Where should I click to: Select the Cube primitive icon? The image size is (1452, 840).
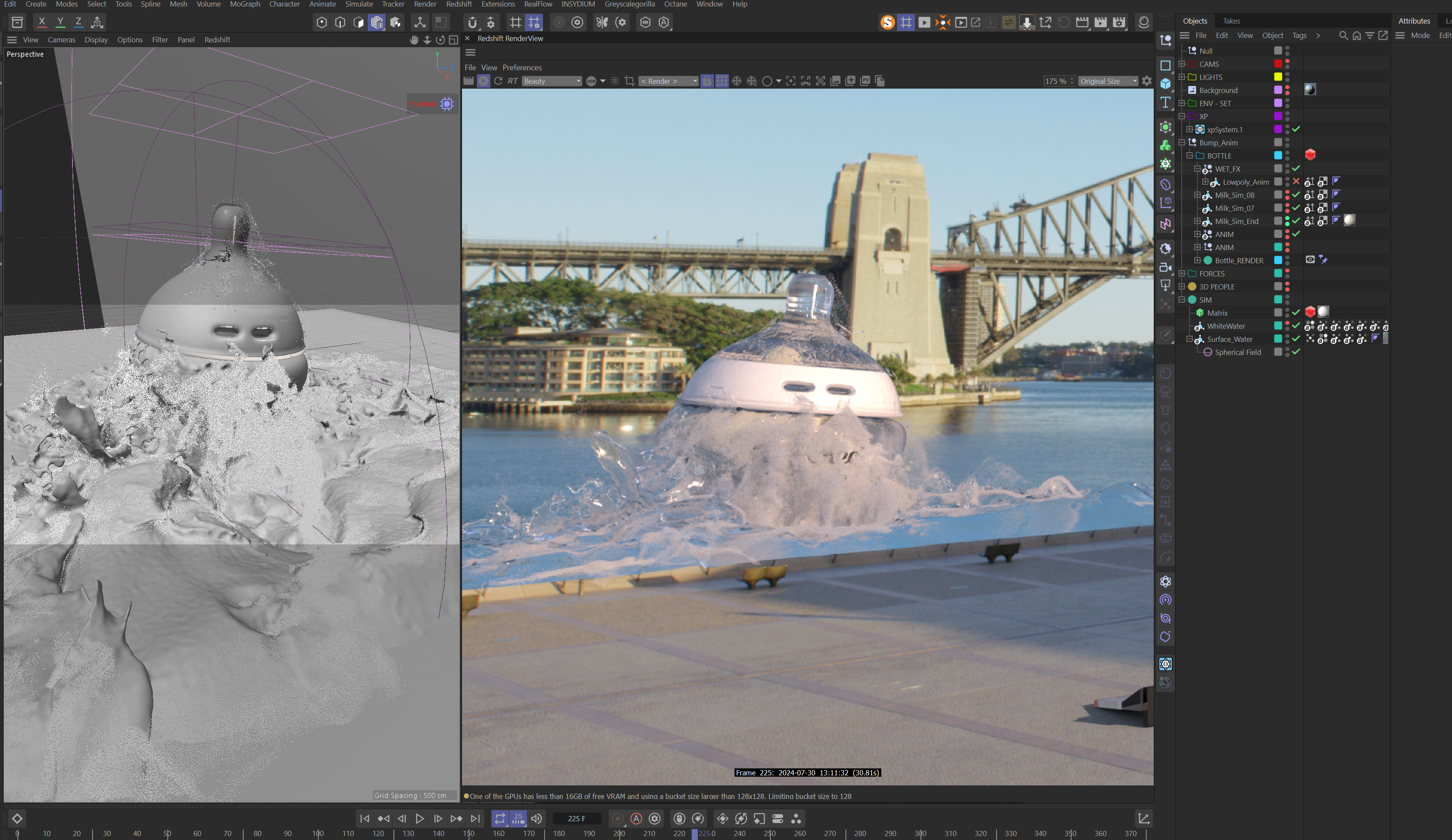1165,83
